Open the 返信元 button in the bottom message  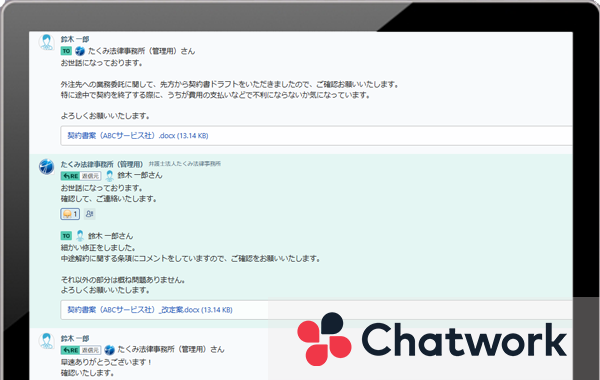coord(91,350)
